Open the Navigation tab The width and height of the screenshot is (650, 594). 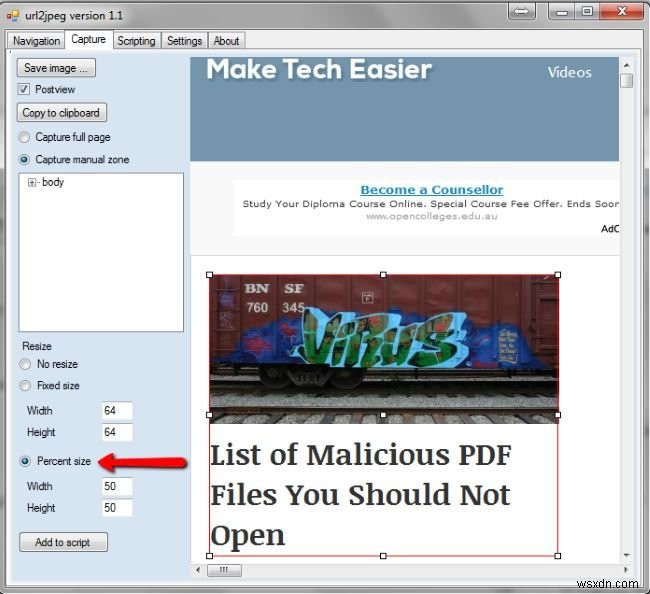pos(36,41)
